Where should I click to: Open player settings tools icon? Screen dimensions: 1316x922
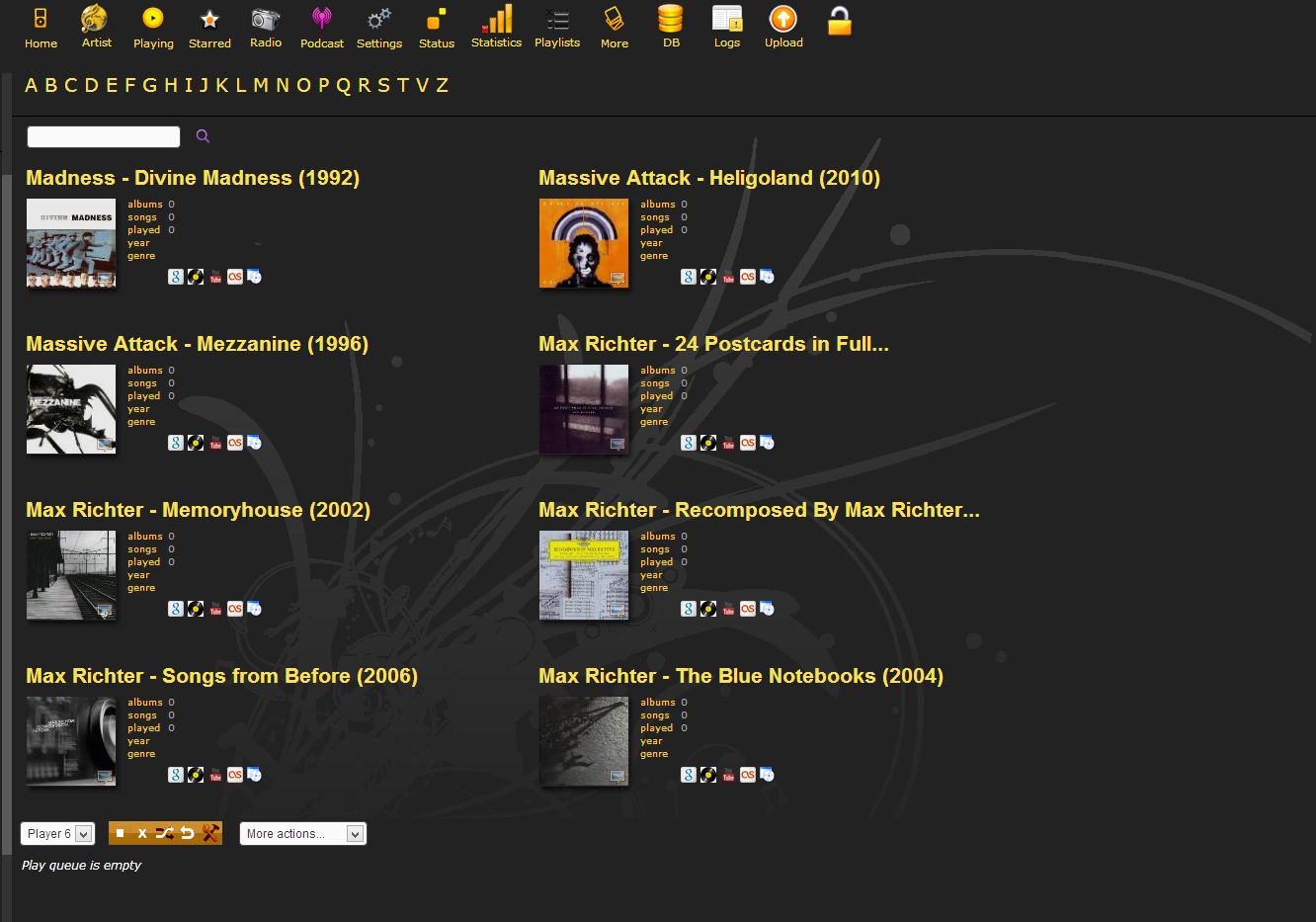pos(209,833)
